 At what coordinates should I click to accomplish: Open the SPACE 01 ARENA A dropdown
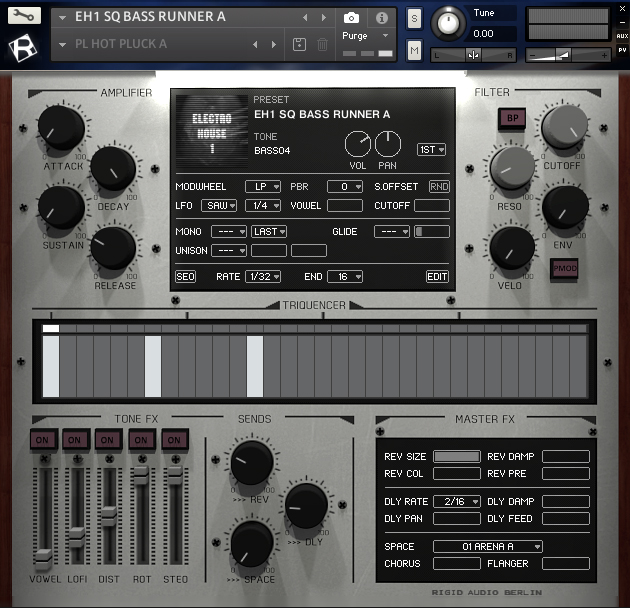click(488, 547)
